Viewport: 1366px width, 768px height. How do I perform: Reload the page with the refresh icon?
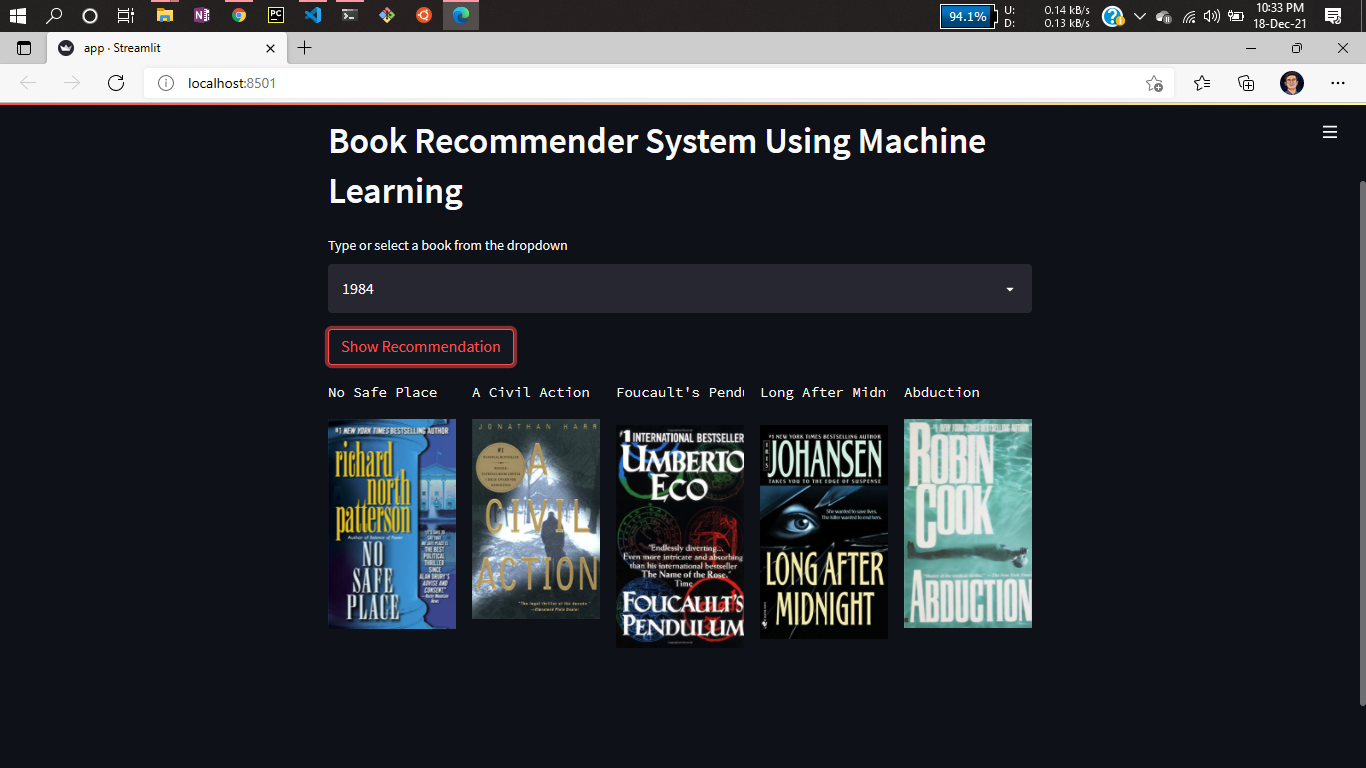[116, 83]
